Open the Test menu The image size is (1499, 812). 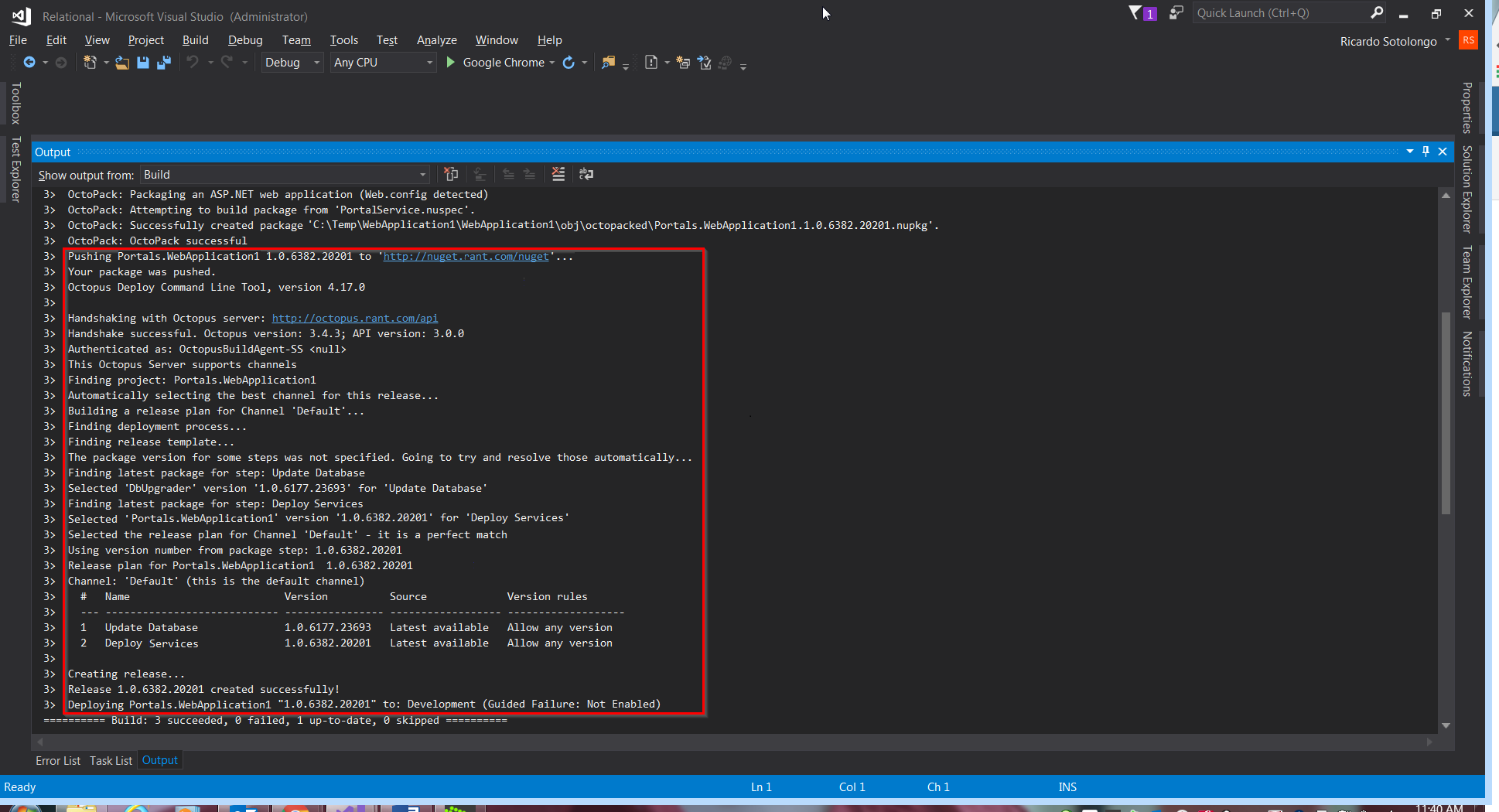[387, 40]
